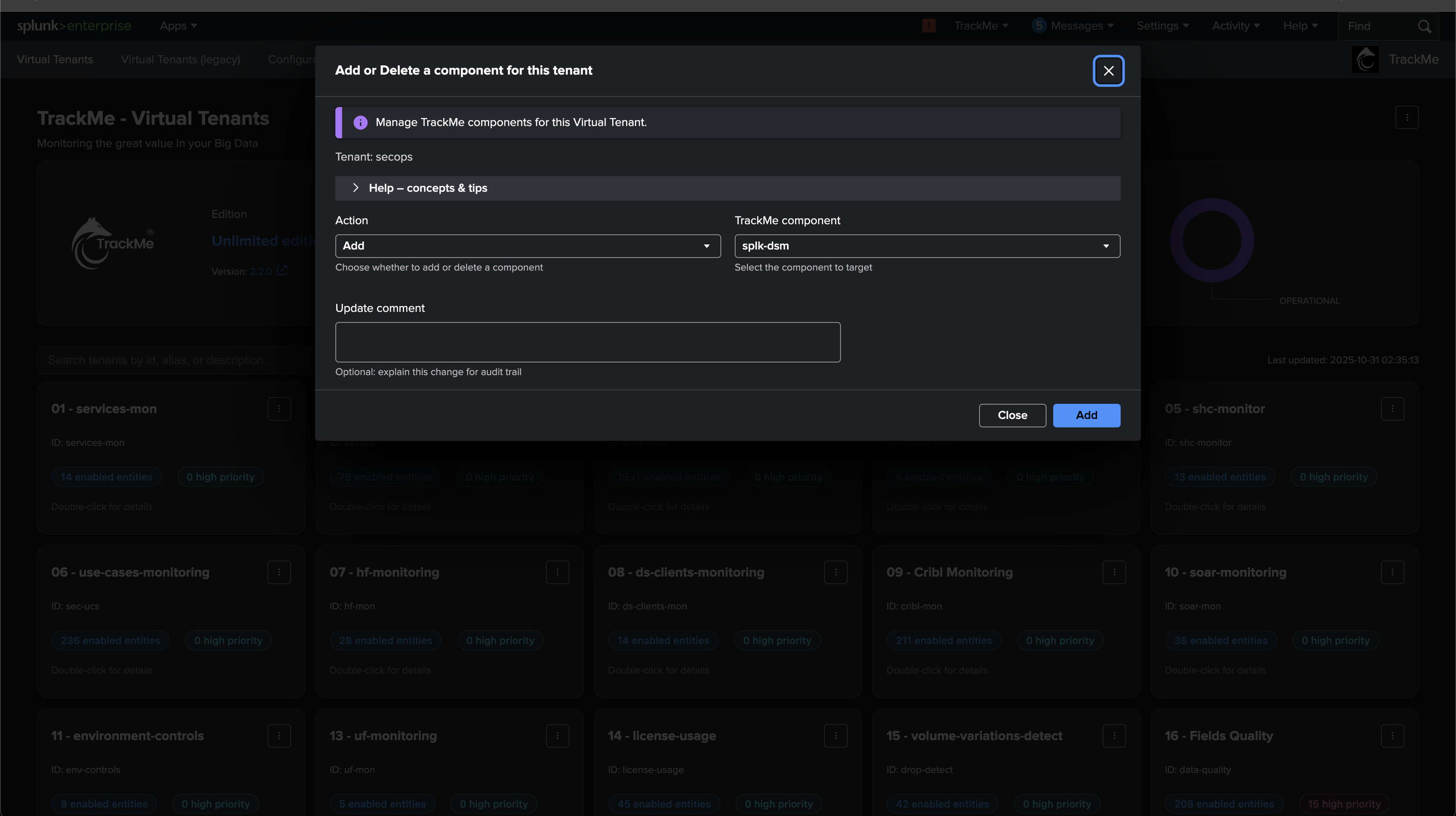Open the Action dropdown set to Add
1456x816 pixels.
click(x=527, y=246)
